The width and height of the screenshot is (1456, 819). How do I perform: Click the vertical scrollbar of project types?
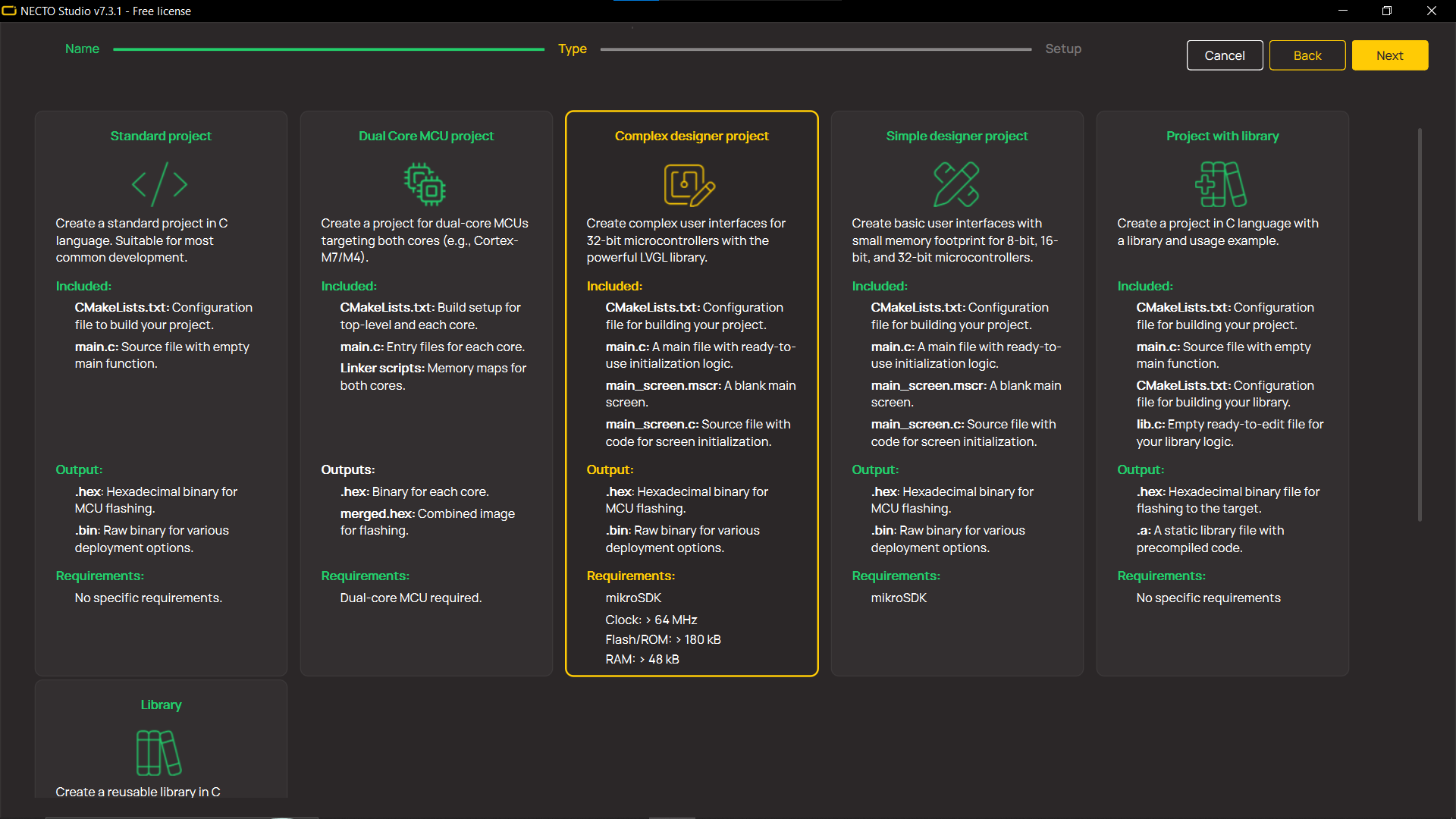coord(1420,325)
